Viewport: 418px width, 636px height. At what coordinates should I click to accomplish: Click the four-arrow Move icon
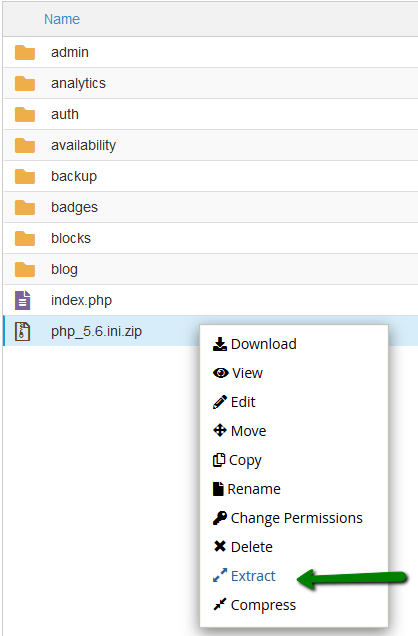(x=220, y=430)
